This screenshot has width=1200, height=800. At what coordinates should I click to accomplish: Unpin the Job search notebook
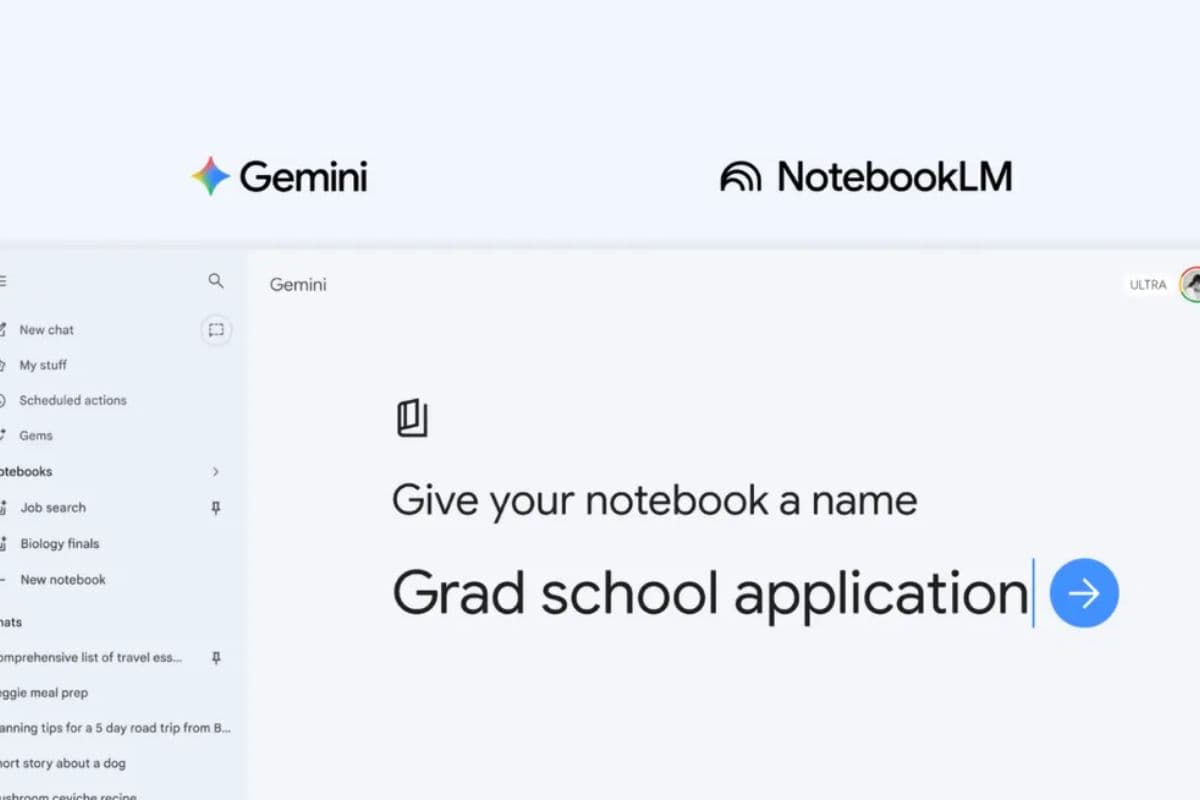[x=215, y=507]
